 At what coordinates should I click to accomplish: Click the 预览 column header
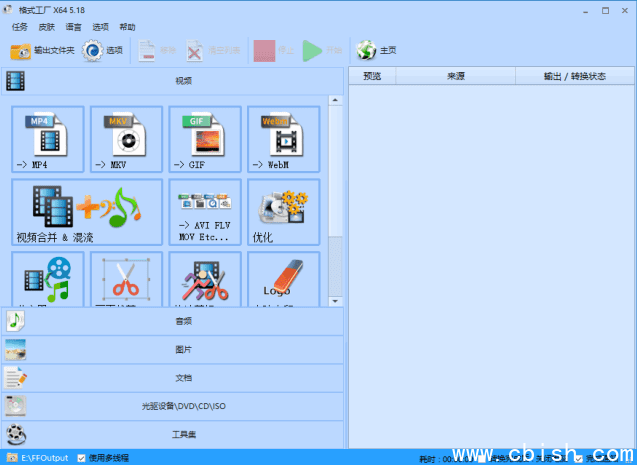point(372,76)
